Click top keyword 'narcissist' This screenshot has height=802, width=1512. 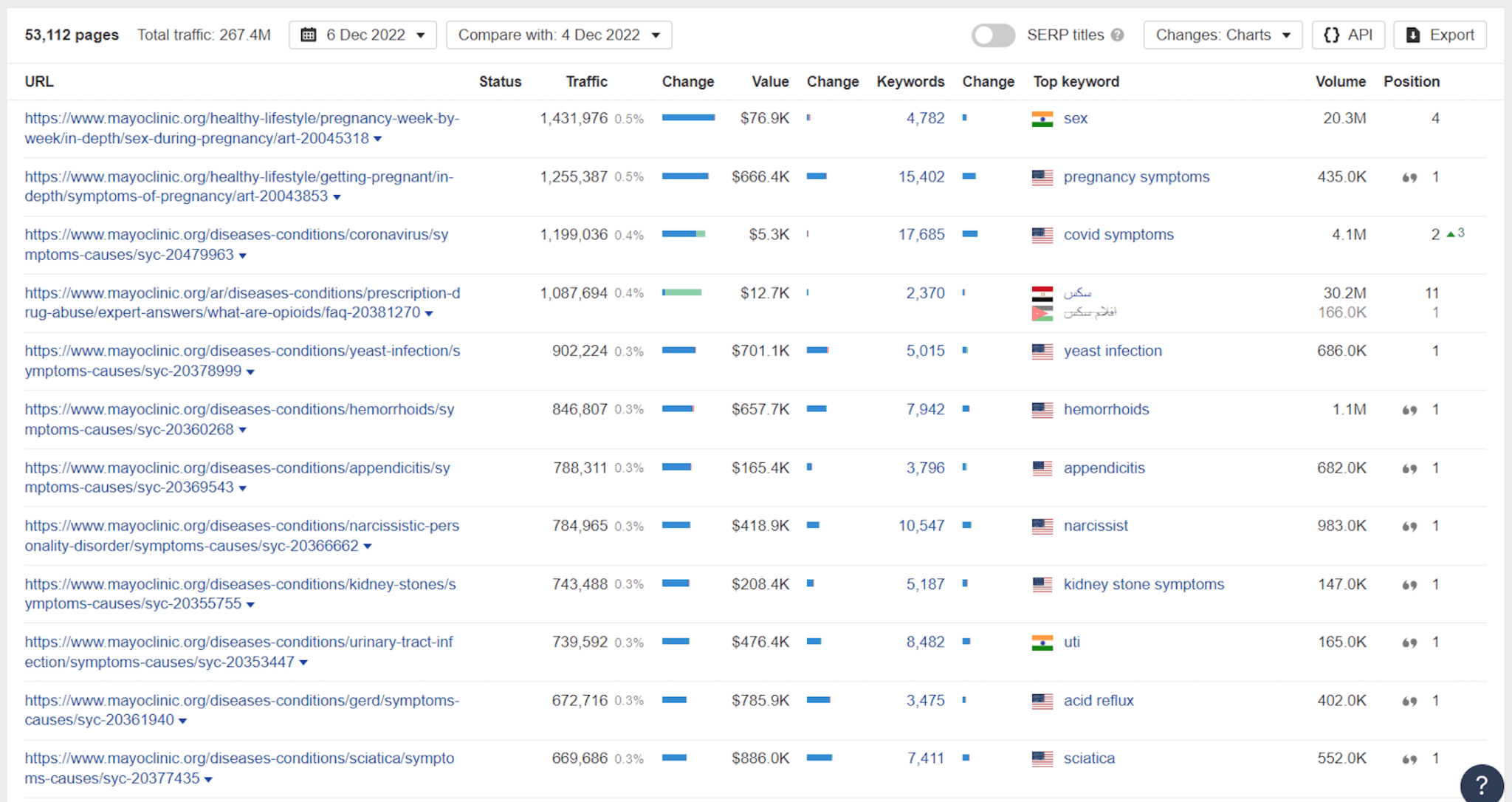[x=1096, y=526]
